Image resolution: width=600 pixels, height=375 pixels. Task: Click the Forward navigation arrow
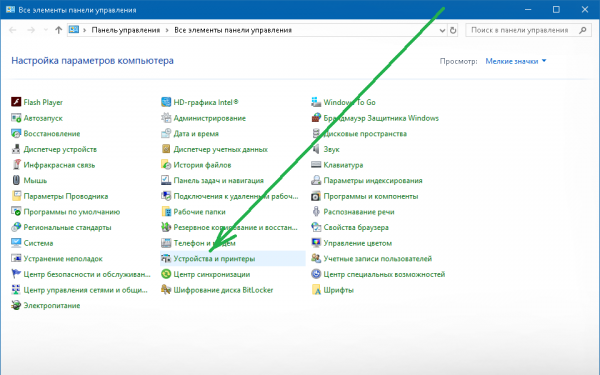click(x=31, y=30)
